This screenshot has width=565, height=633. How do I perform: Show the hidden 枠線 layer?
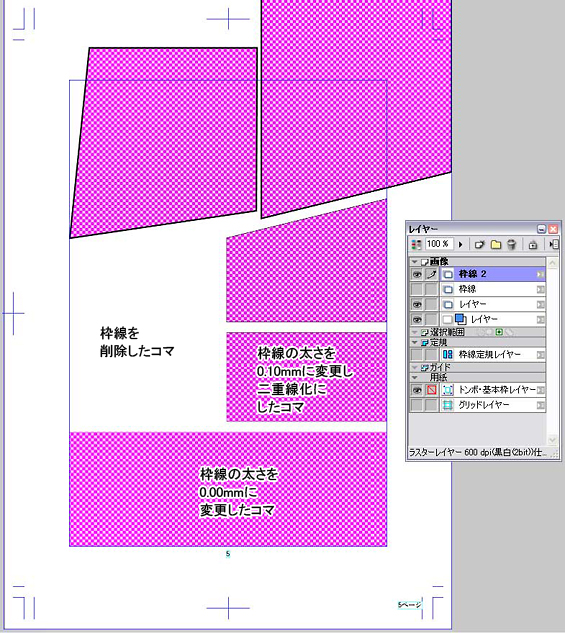pos(417,289)
